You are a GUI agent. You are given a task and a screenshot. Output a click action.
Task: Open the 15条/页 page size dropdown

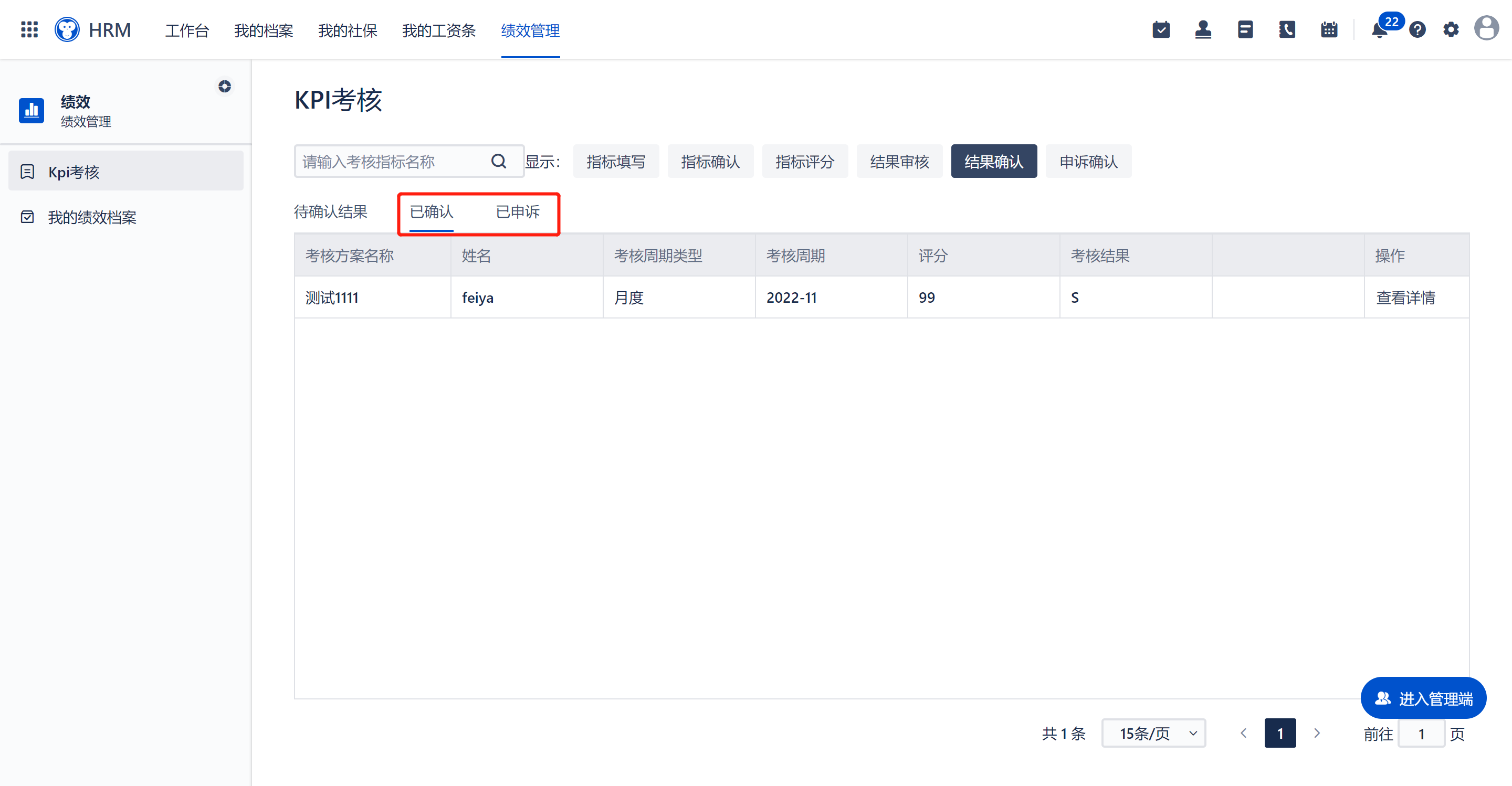(x=1153, y=733)
